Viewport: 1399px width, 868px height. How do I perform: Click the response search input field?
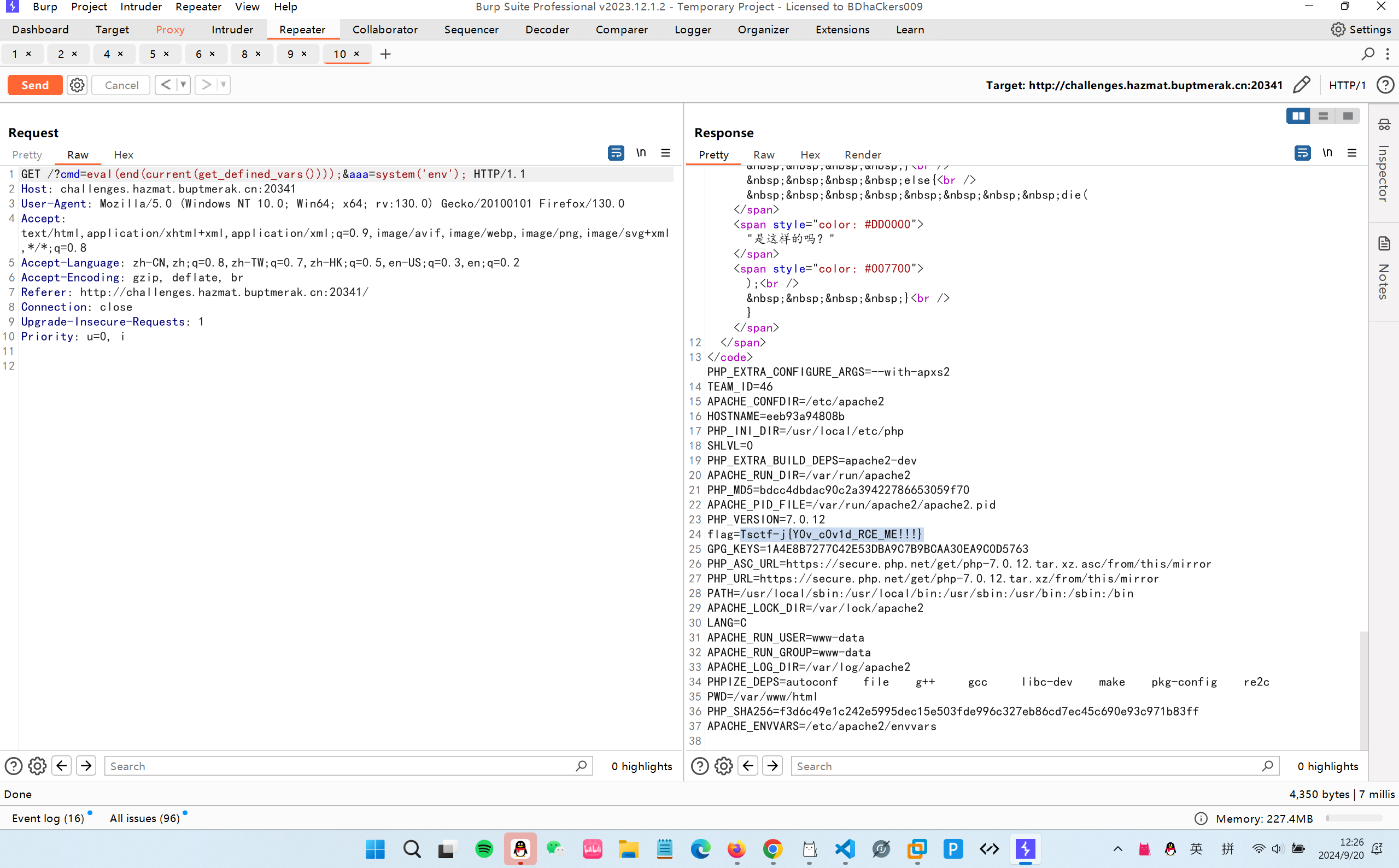point(1034,766)
